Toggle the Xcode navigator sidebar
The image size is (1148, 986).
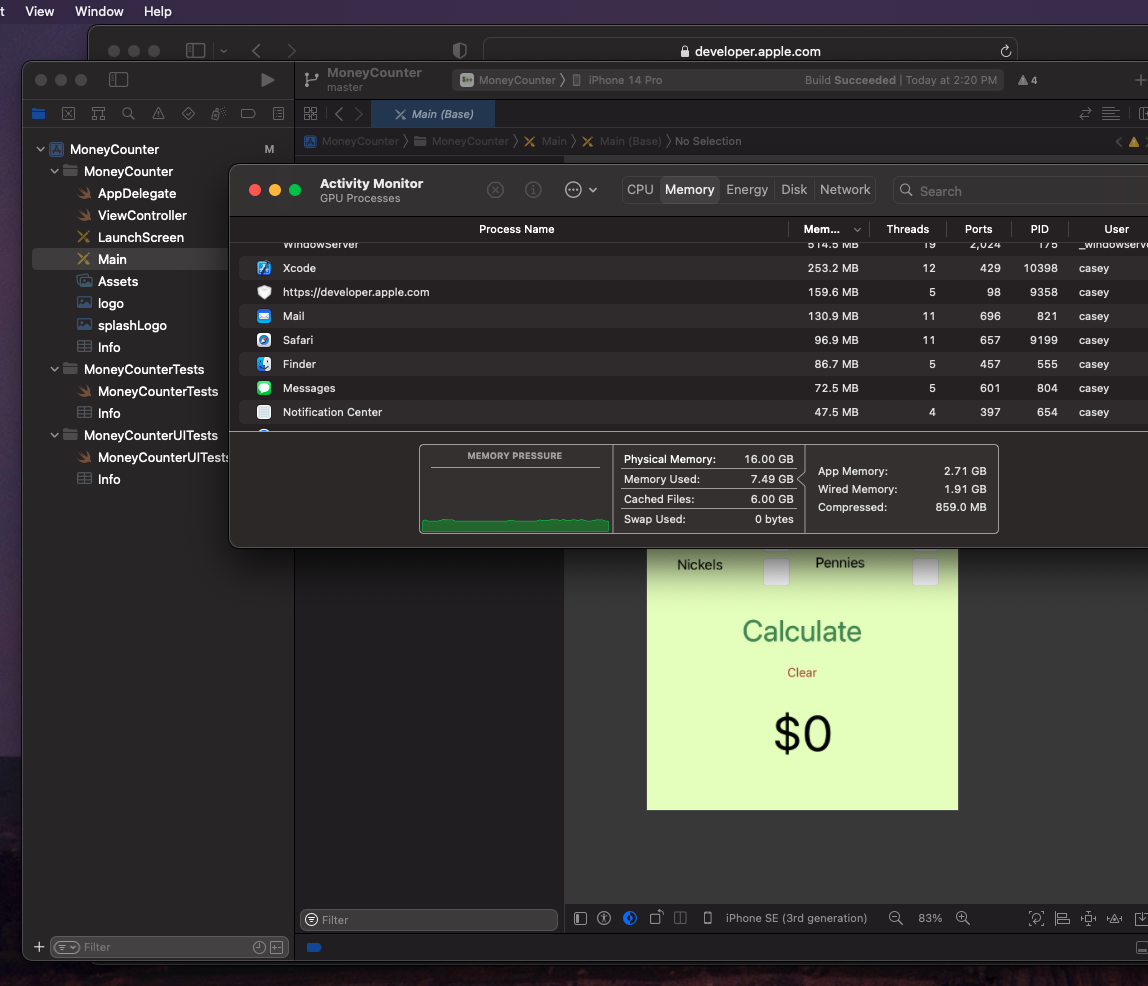point(118,80)
